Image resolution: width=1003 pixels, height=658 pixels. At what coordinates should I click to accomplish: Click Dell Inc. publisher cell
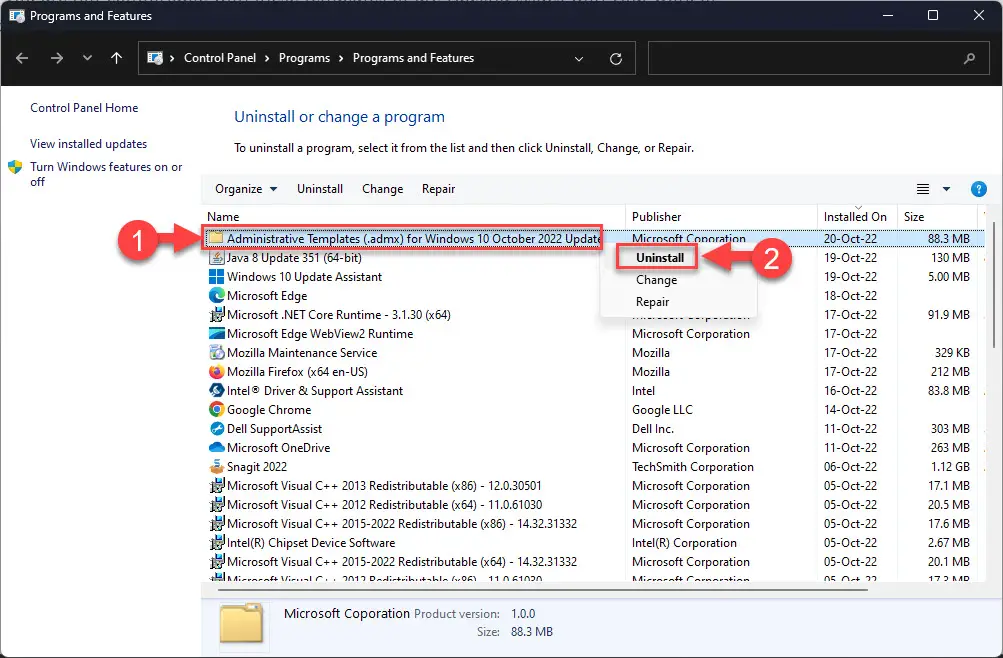653,429
